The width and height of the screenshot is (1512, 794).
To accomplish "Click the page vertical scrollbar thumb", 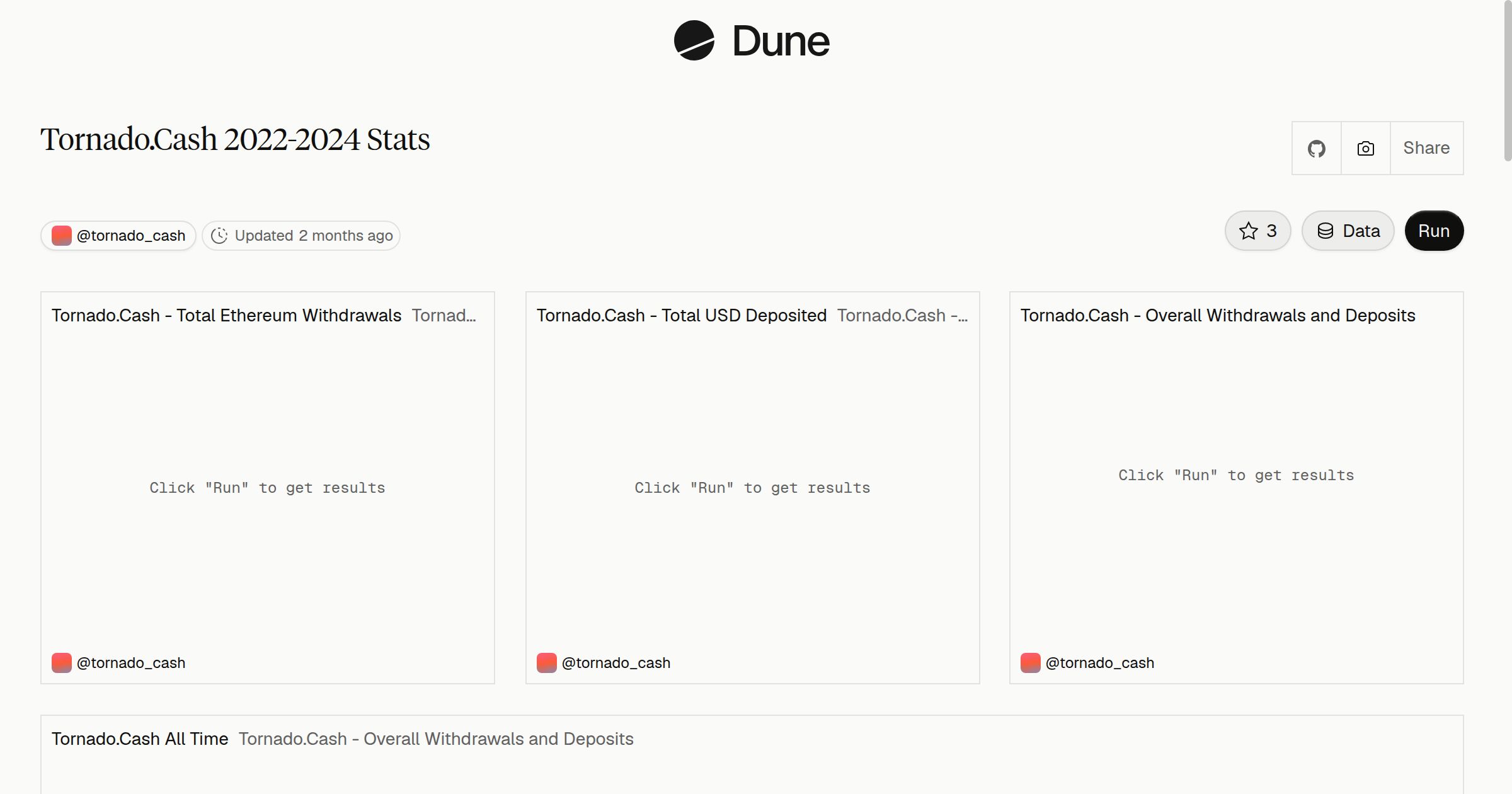I will tap(1508, 81).
